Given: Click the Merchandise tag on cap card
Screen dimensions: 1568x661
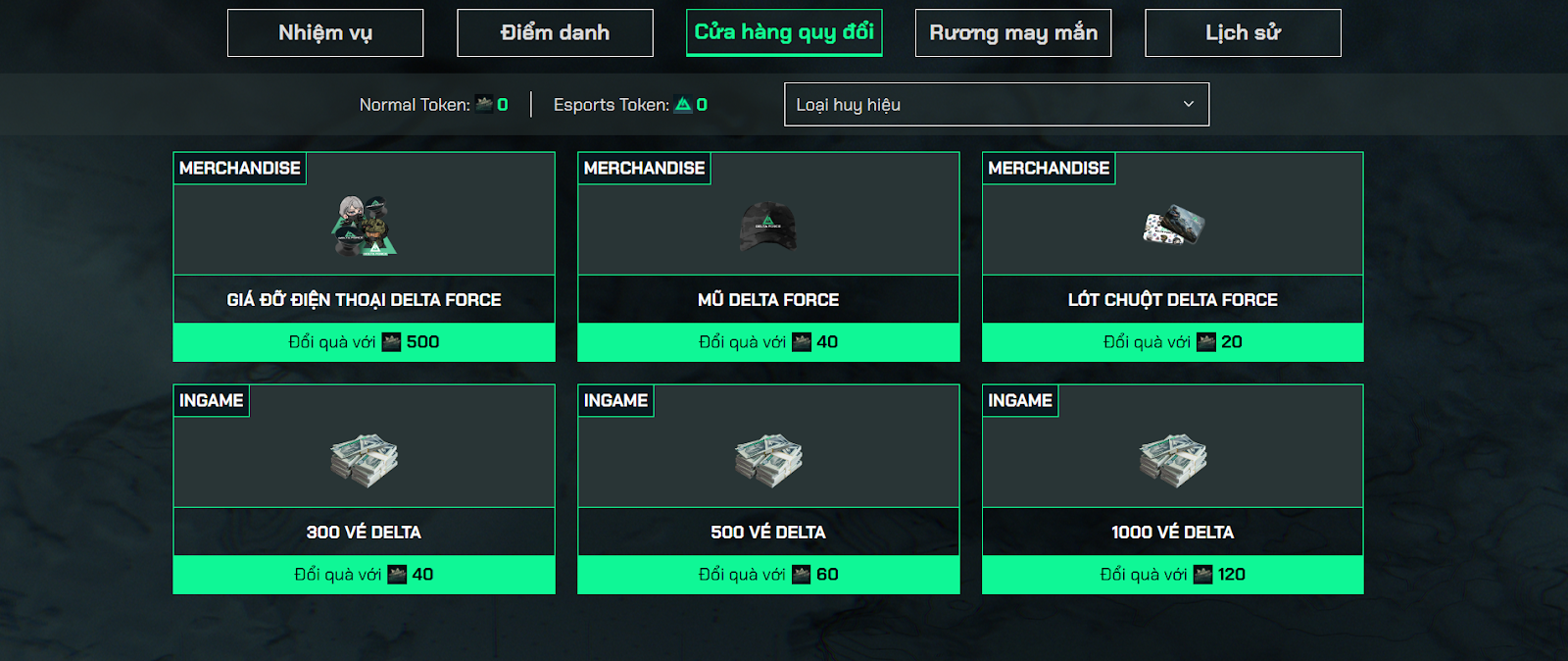Looking at the screenshot, I should pyautogui.click(x=645, y=168).
